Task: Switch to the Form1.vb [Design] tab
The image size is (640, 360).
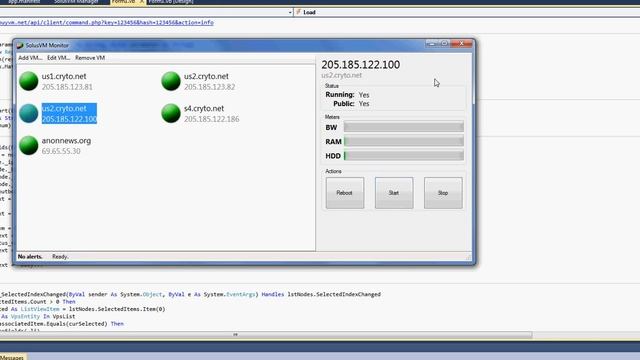Action: [x=171, y=2]
